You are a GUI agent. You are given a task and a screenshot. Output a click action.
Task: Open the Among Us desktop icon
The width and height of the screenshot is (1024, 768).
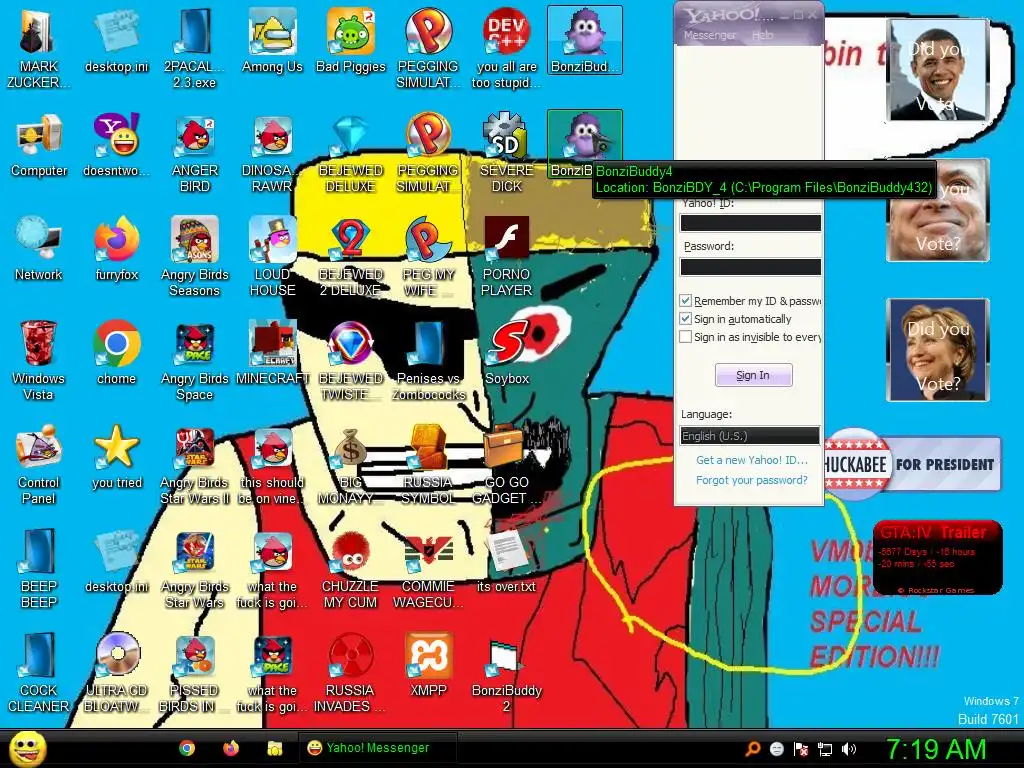[x=272, y=40]
